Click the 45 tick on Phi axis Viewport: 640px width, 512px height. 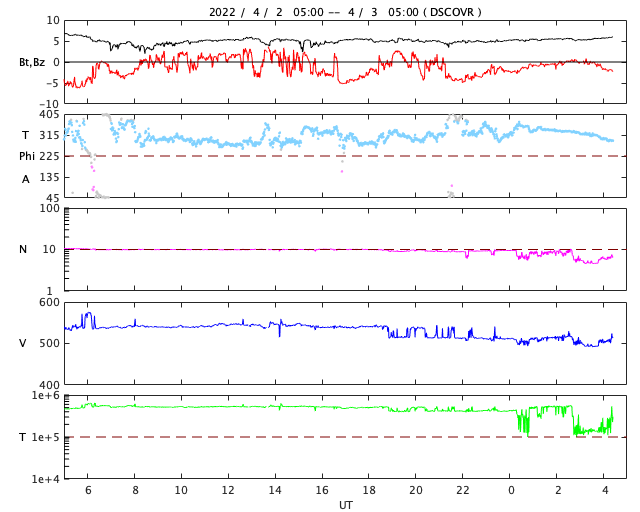(53, 198)
